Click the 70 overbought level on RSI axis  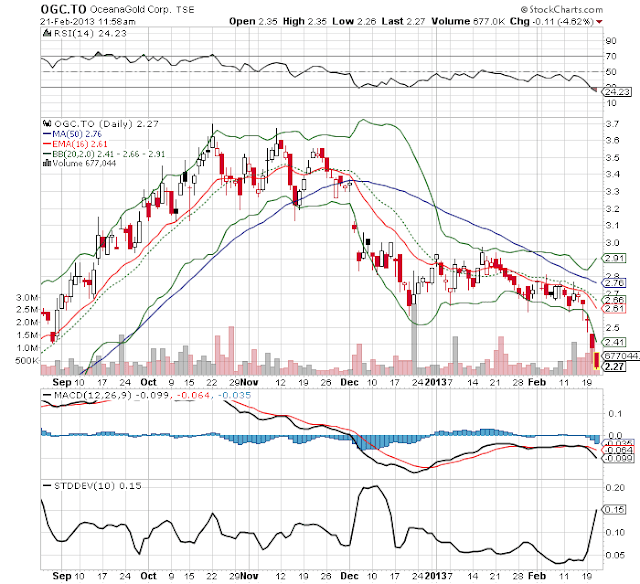611,56
